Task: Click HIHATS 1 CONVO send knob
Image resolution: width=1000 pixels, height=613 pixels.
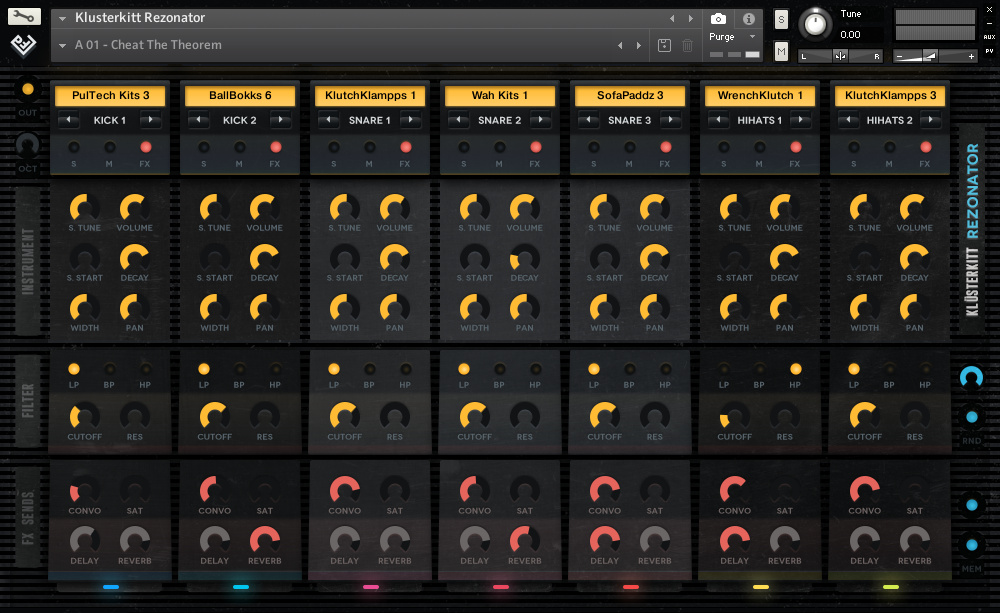Action: click(734, 491)
